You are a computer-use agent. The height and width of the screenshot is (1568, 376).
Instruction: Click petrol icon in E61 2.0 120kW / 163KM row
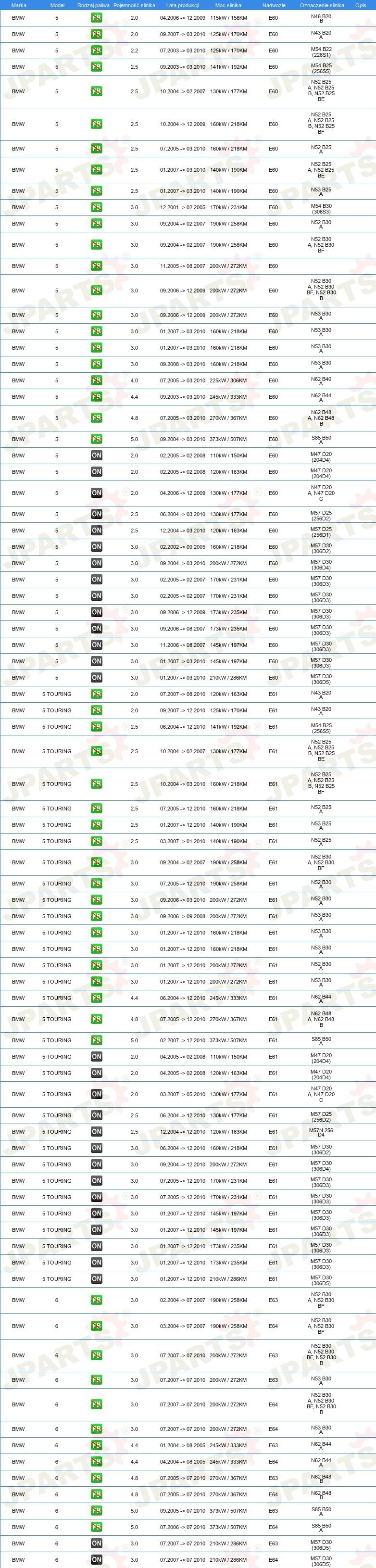[x=96, y=694]
